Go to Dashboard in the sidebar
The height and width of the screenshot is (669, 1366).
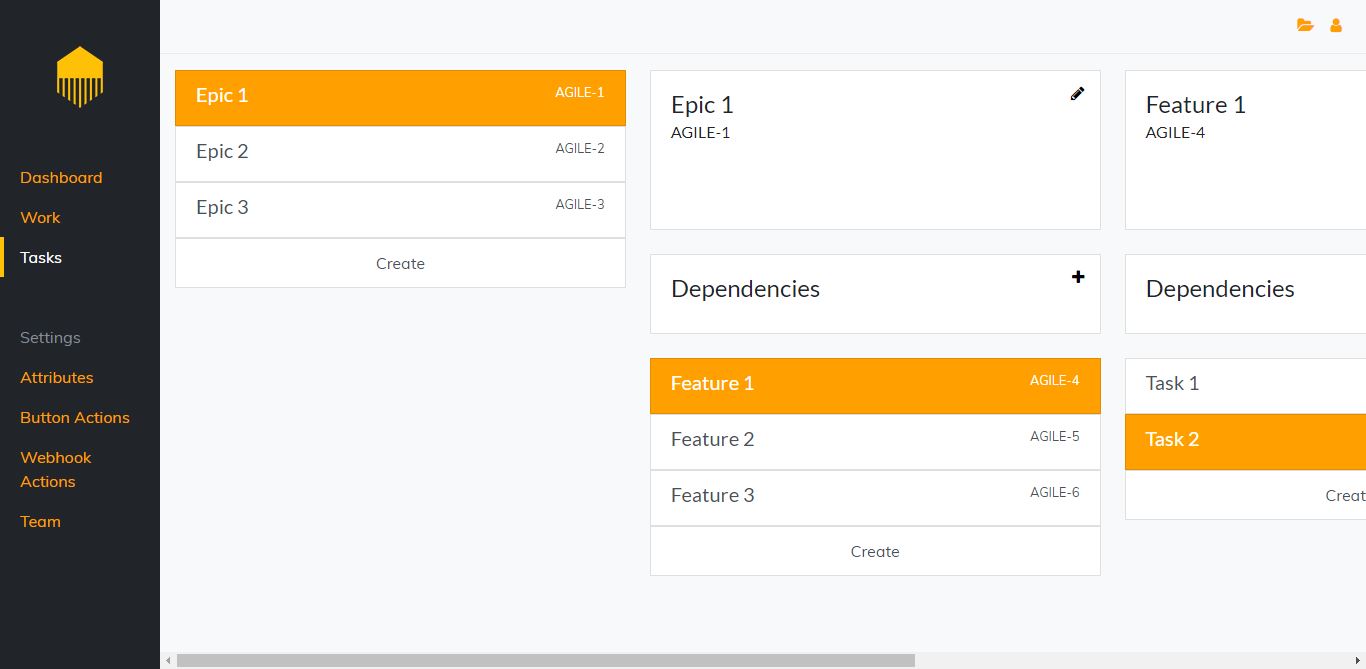pos(61,177)
